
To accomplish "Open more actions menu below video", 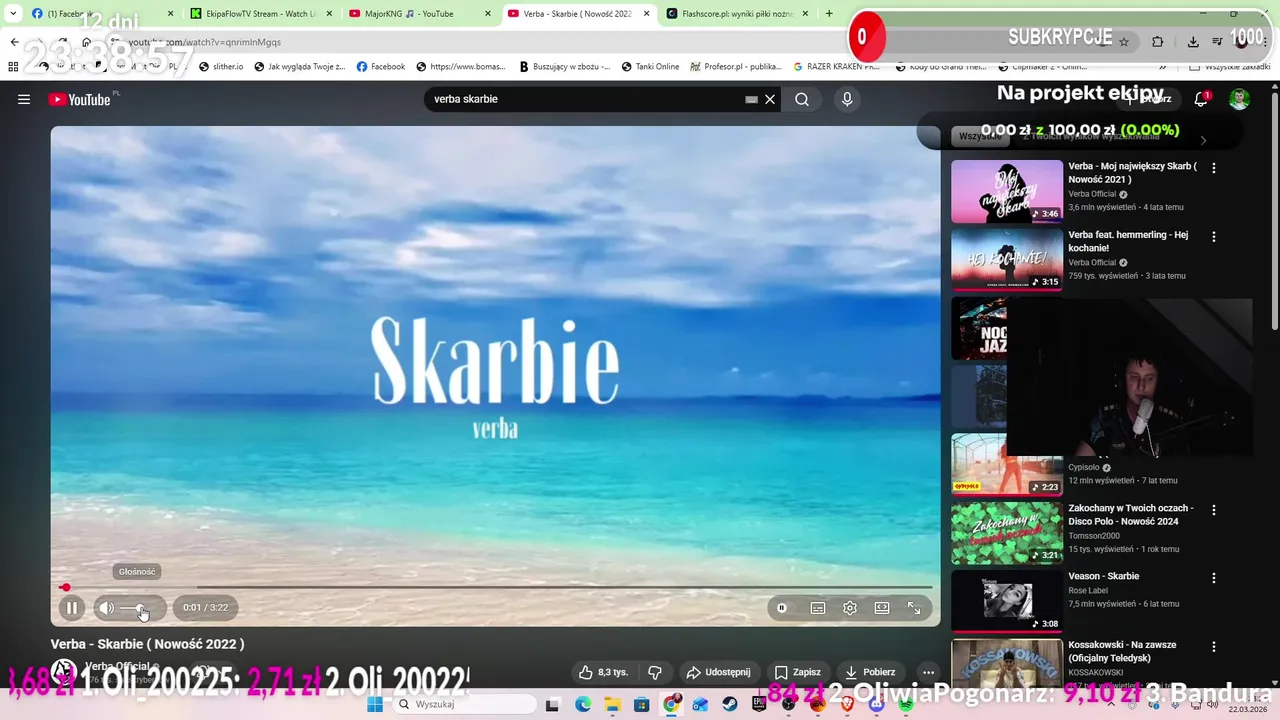I will (x=928, y=672).
